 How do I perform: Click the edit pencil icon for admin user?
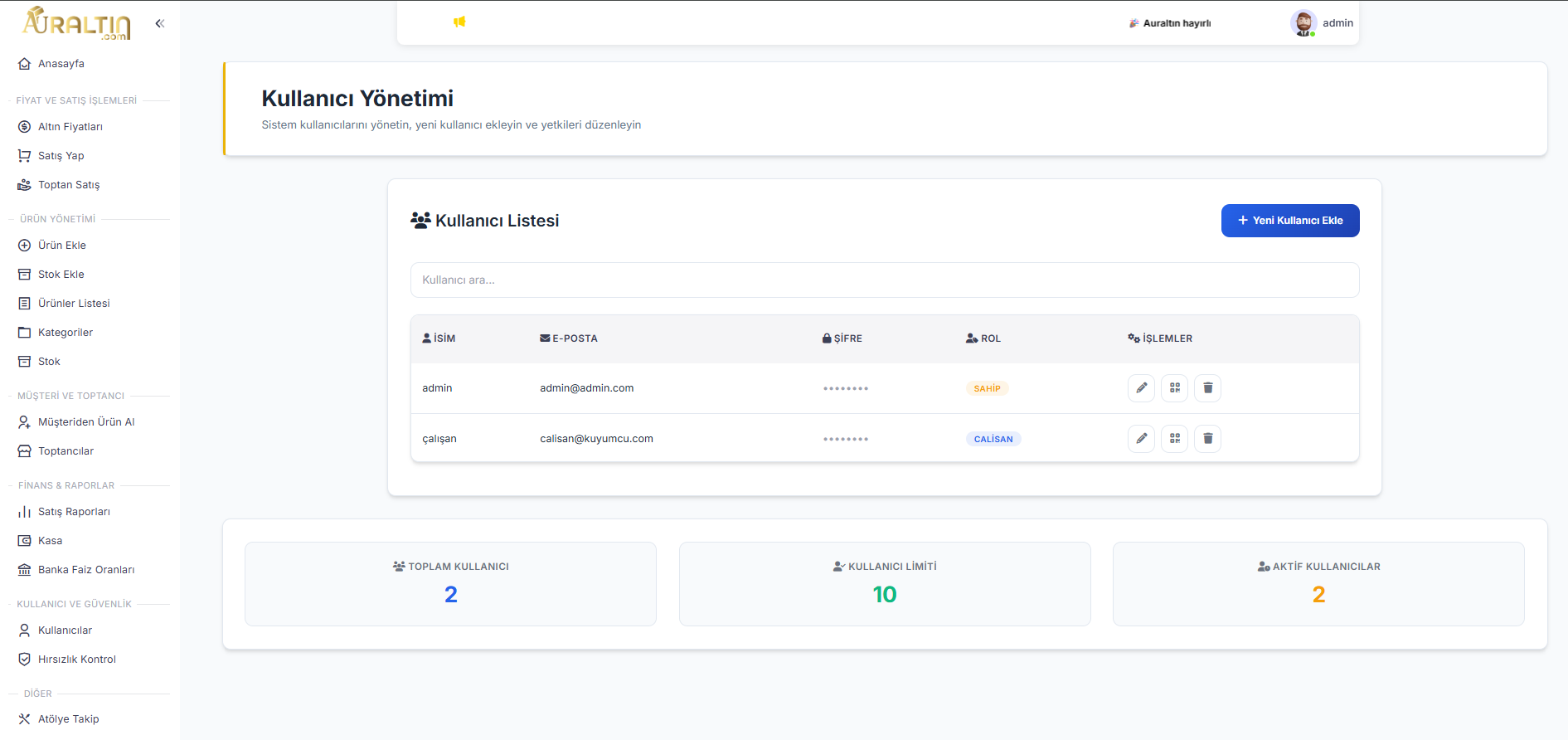1141,388
